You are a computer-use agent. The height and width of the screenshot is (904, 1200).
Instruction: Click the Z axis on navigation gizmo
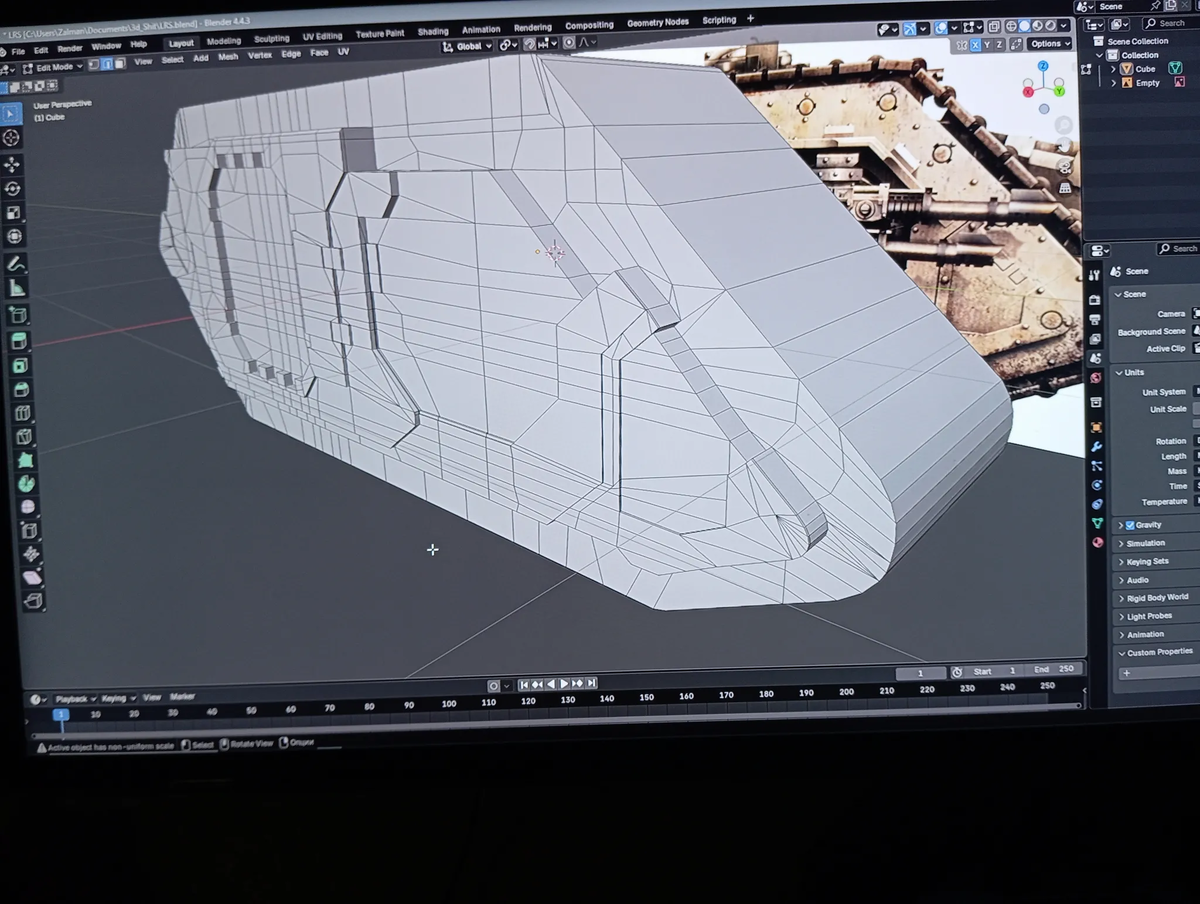1043,66
